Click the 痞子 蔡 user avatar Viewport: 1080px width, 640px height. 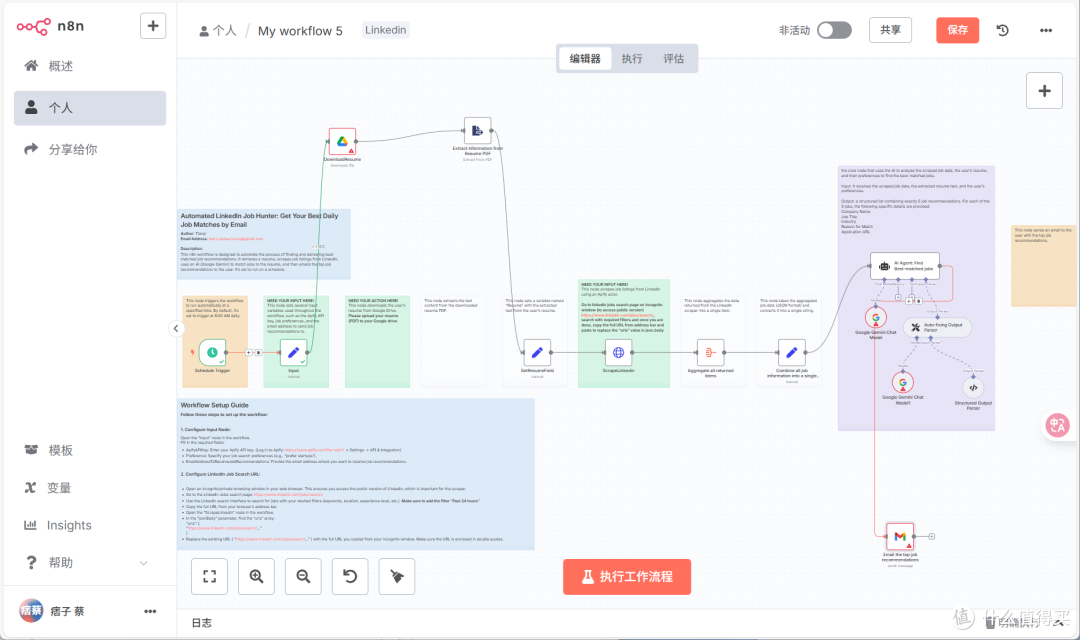pyautogui.click(x=31, y=611)
